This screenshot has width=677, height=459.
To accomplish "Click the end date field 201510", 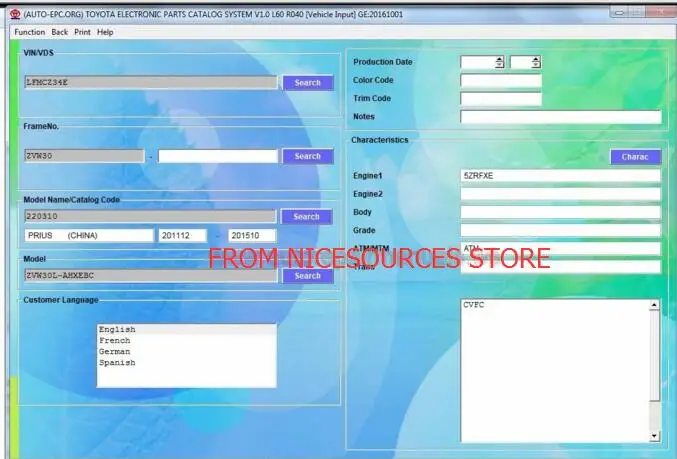I will 252,235.
